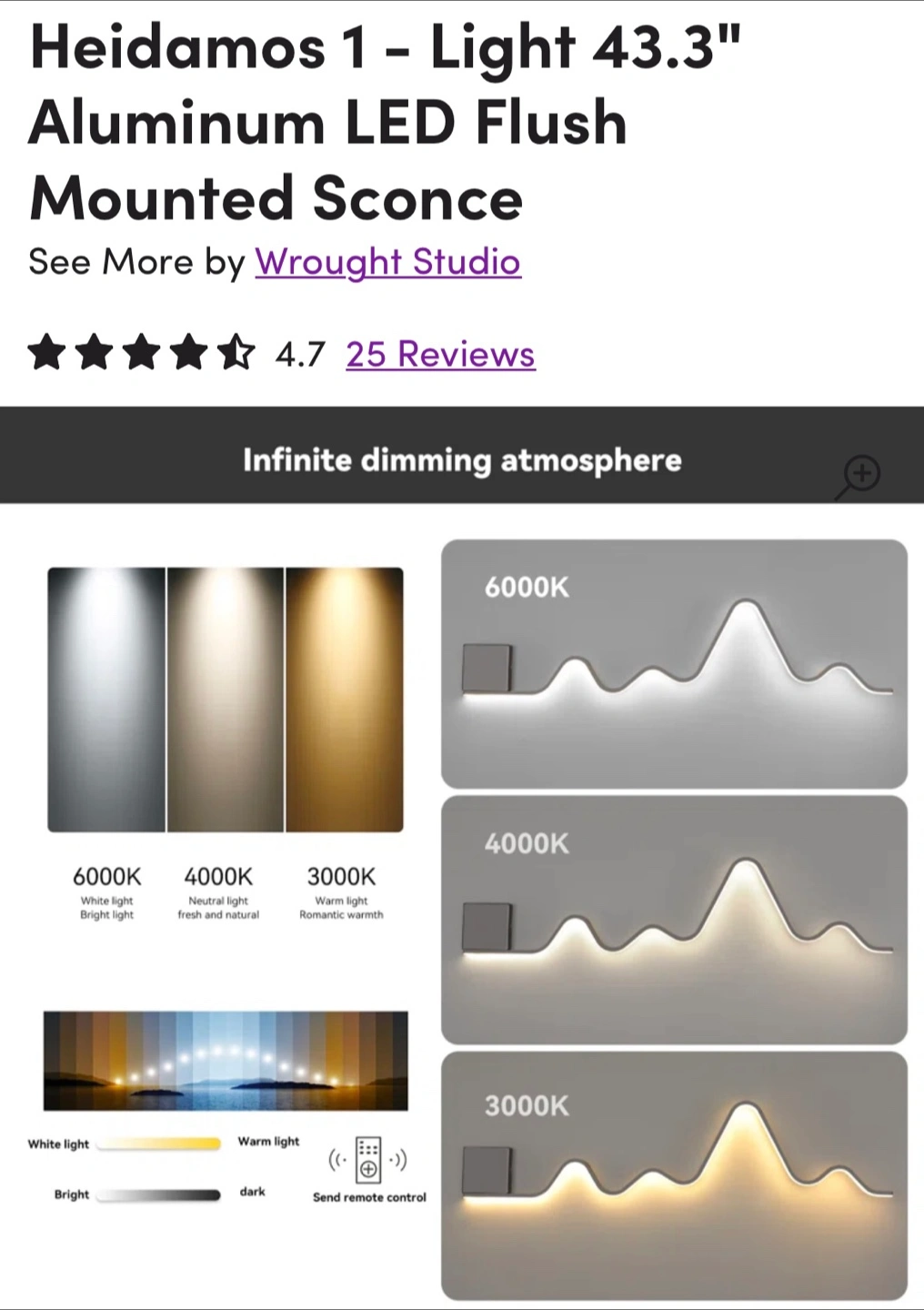Click the 6000K sconce preview image

pyautogui.click(x=674, y=664)
